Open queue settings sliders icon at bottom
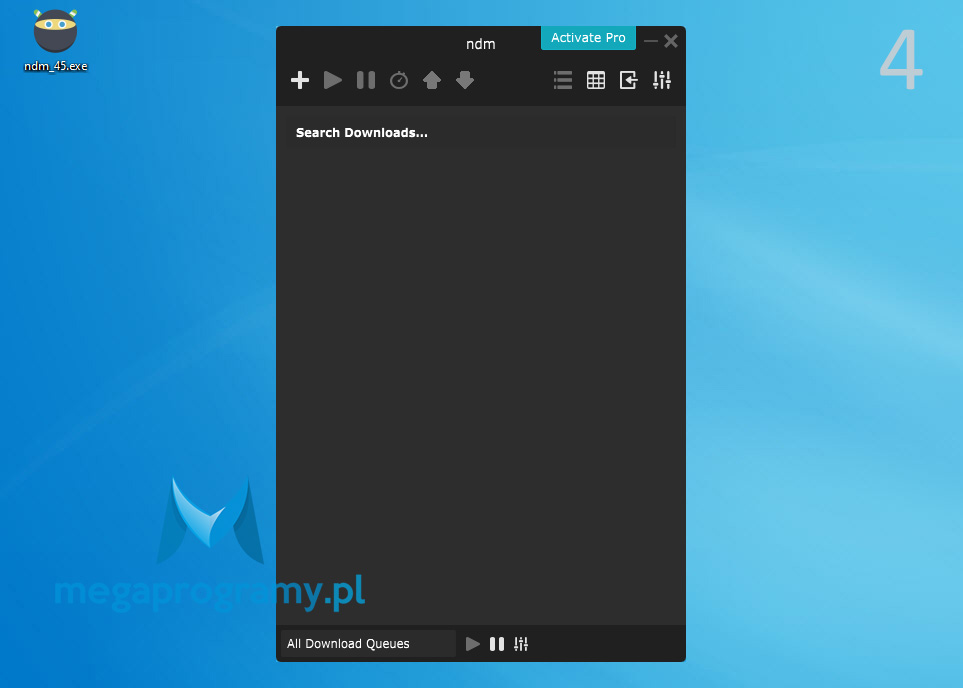963x688 pixels. coord(521,644)
